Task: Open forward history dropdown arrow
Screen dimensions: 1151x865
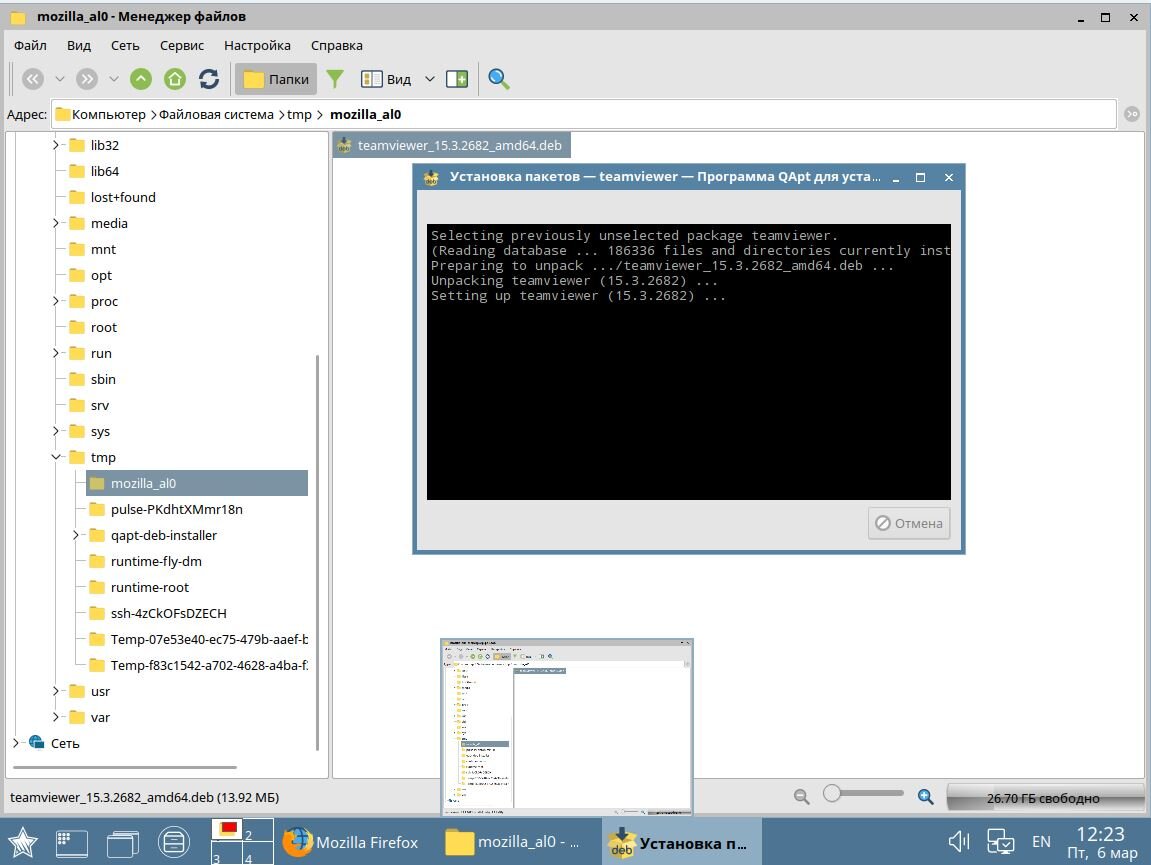Action: 114,79
